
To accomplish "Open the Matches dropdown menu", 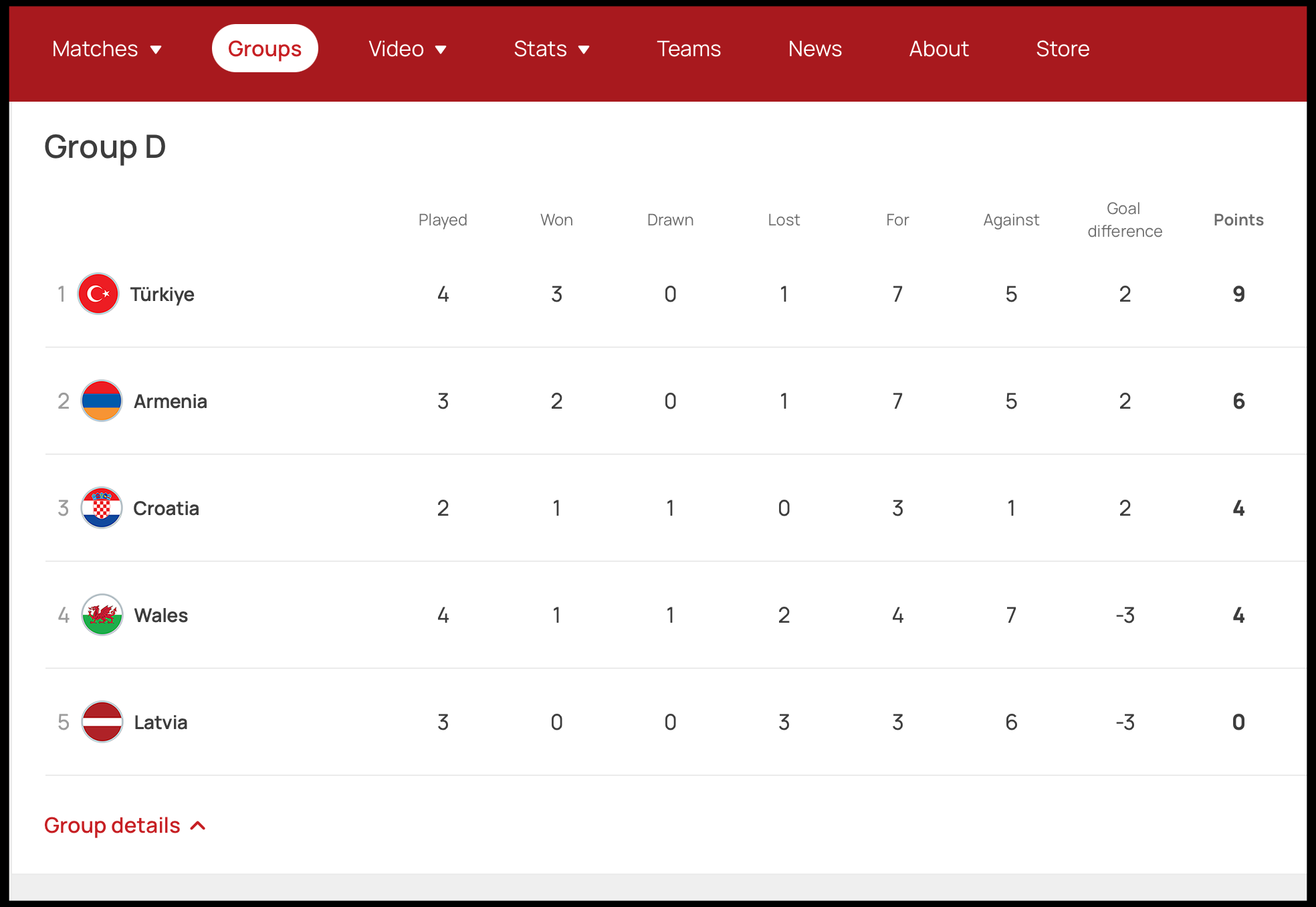I will pyautogui.click(x=107, y=49).
